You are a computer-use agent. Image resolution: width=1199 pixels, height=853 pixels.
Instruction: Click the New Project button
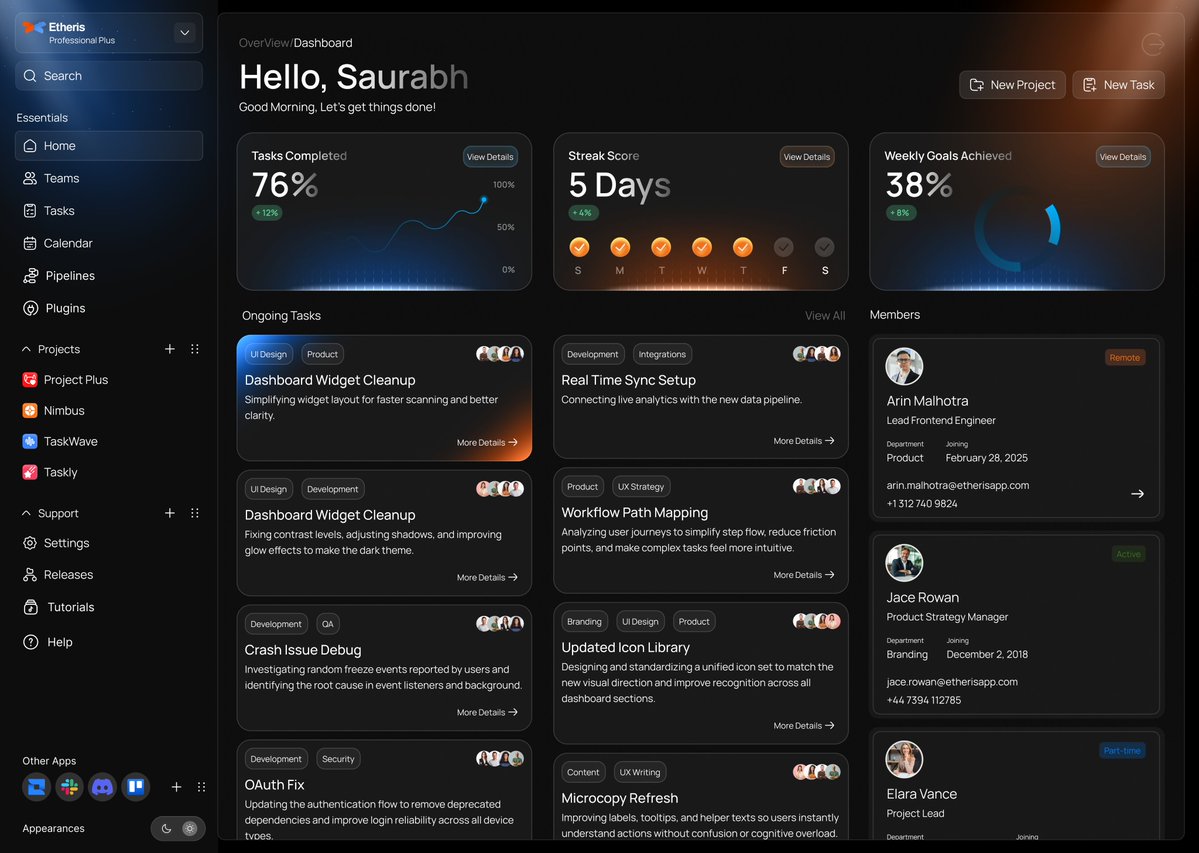pos(1012,84)
